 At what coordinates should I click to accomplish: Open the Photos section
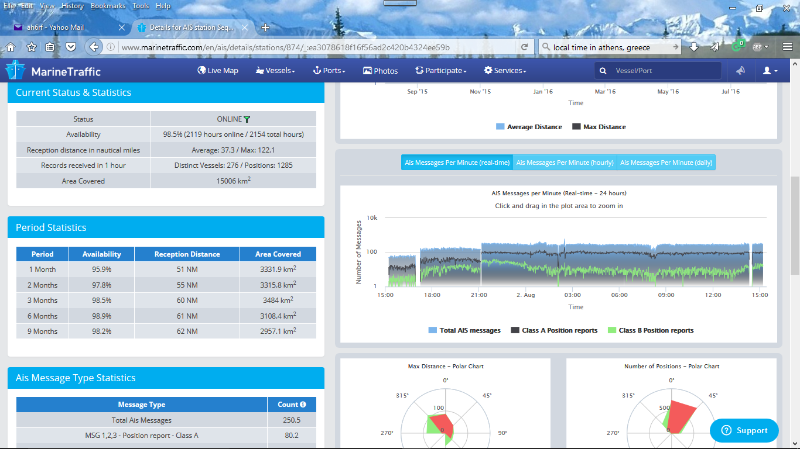pos(380,71)
